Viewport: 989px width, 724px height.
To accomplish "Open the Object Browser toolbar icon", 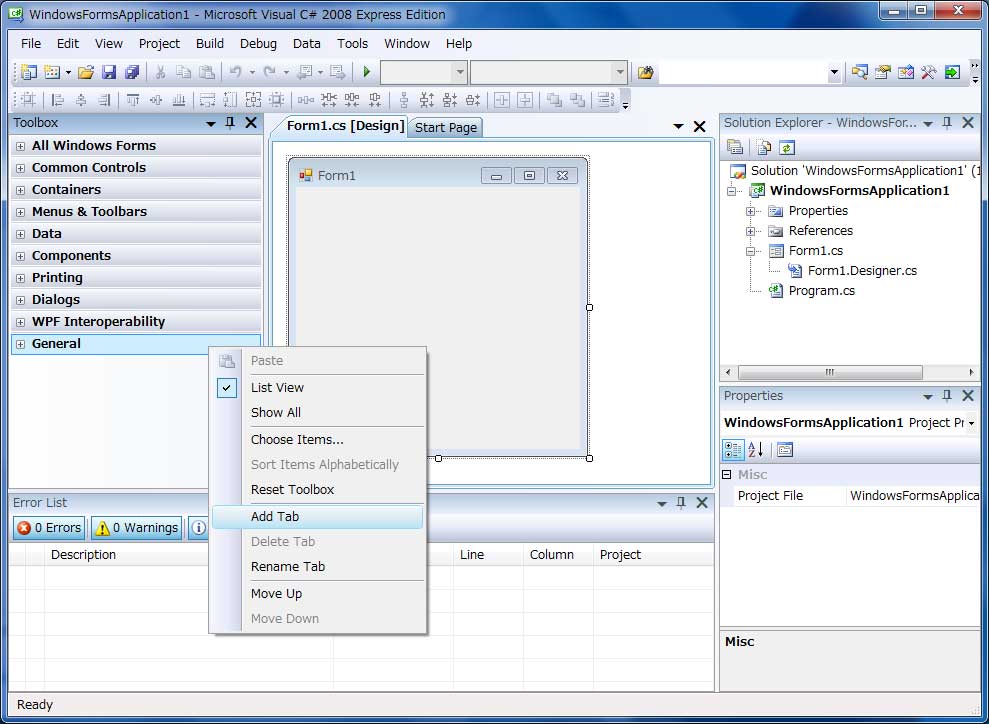I will coord(906,72).
